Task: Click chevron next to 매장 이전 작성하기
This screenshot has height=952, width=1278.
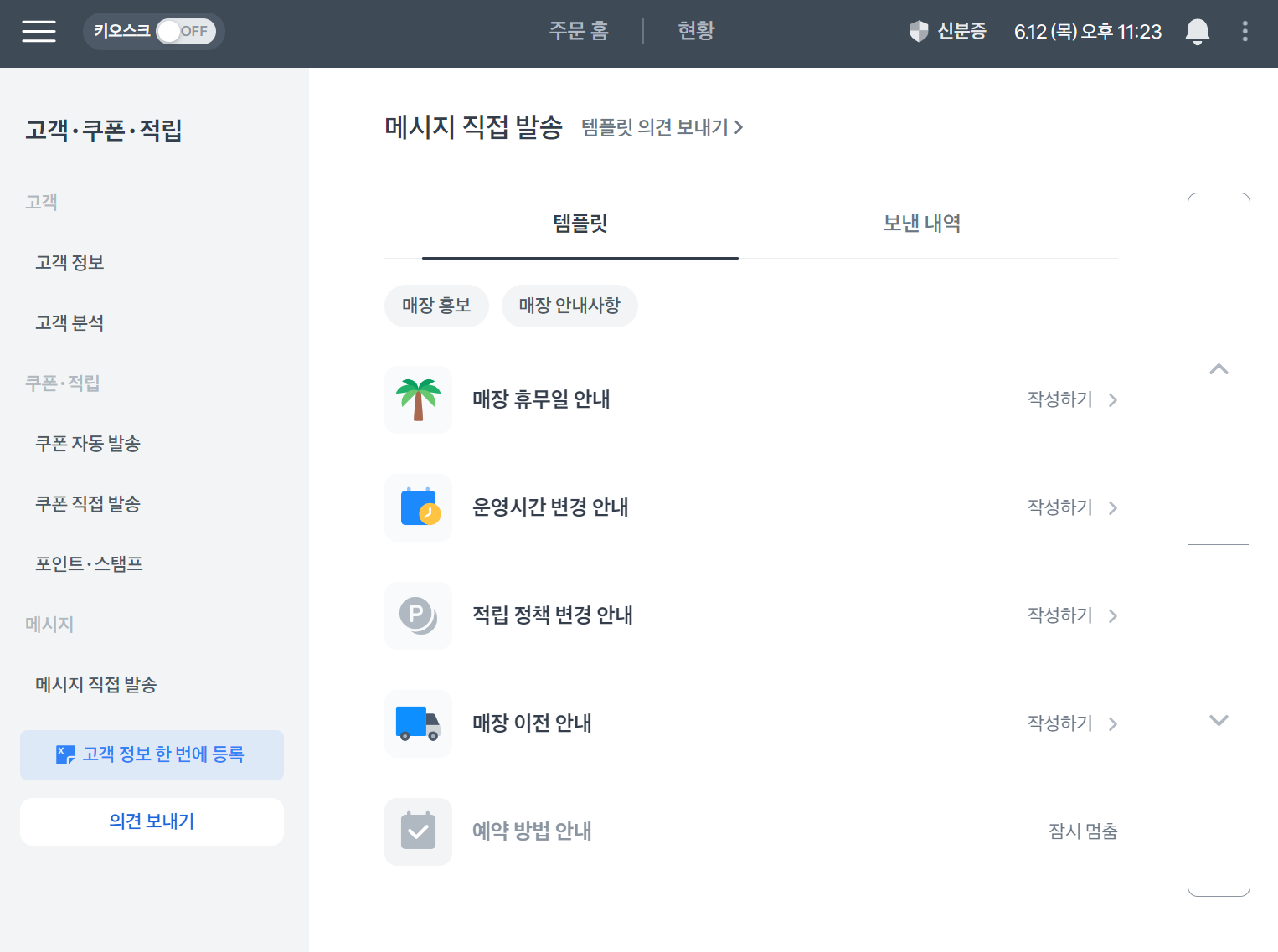Action: click(1113, 724)
